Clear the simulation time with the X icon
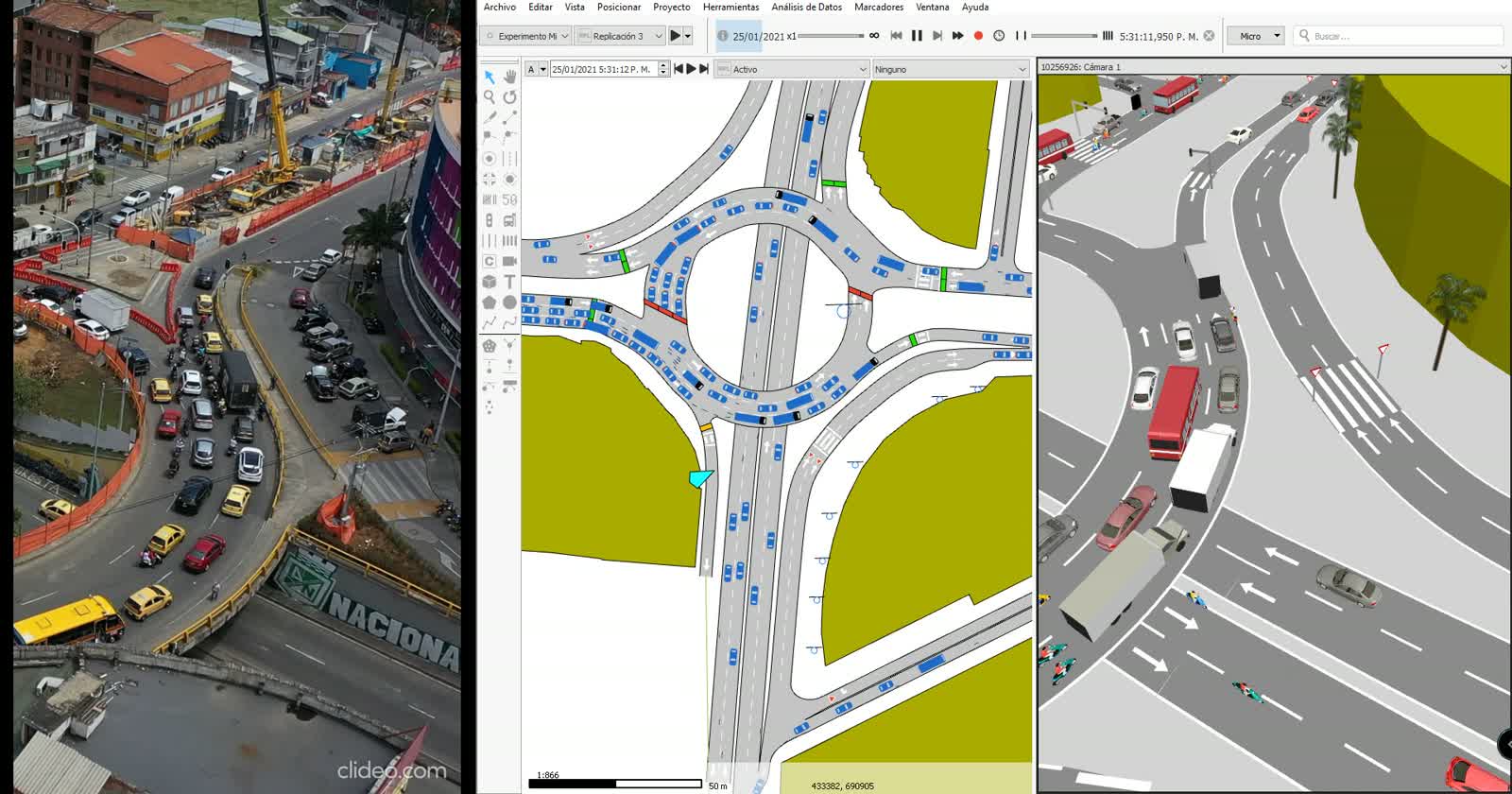1512x794 pixels. pos(1209,36)
